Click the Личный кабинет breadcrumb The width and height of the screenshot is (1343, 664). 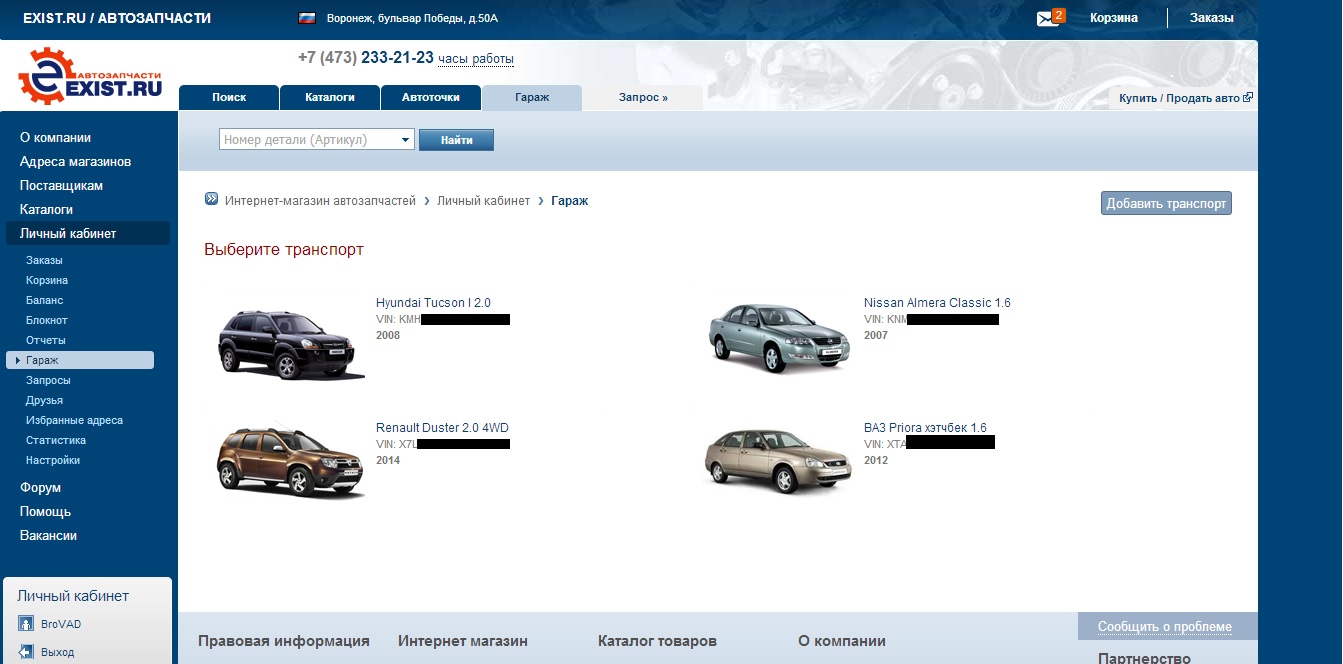click(483, 200)
